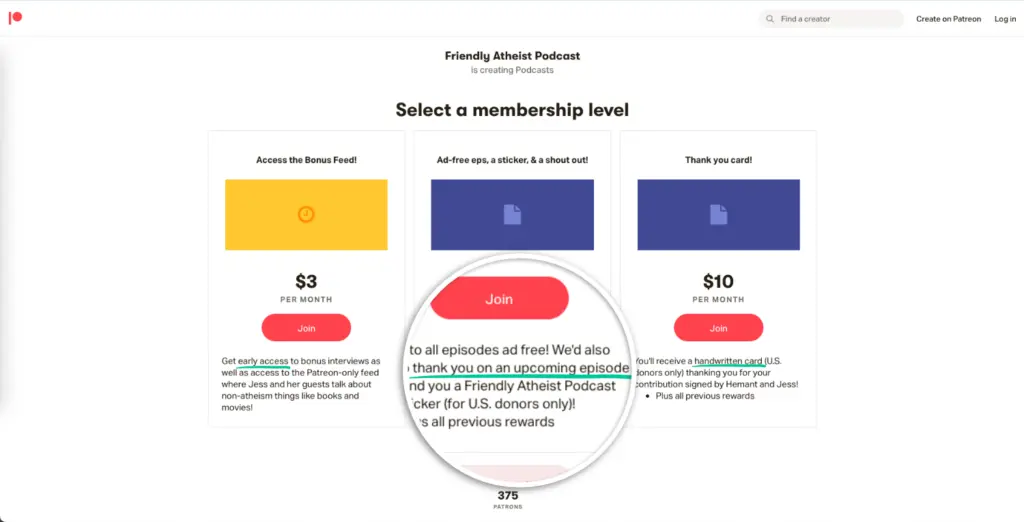The width and height of the screenshot is (1024, 522).
Task: Click the Access the Bonus Feed! heading
Action: tap(306, 159)
